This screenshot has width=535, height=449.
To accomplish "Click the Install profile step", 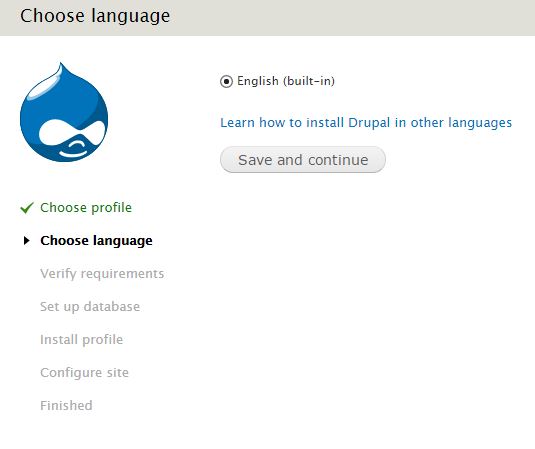I will (82, 339).
